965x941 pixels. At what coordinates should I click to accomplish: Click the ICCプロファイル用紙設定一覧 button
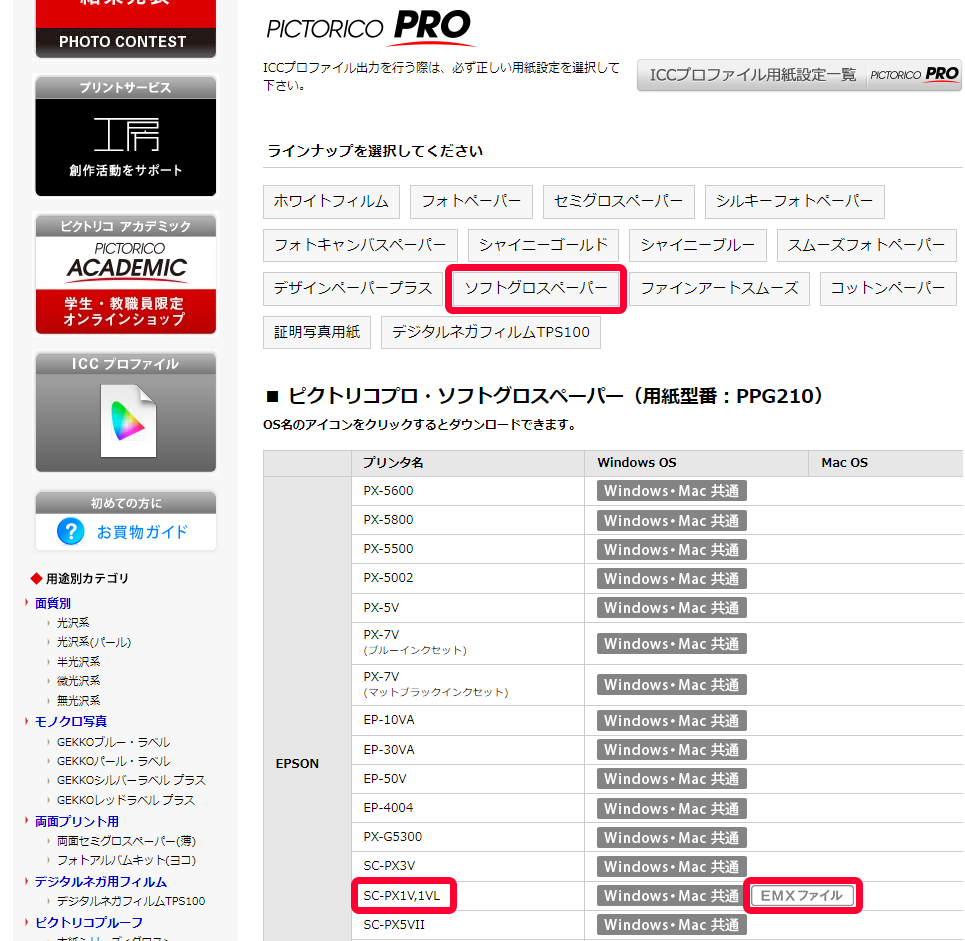799,75
